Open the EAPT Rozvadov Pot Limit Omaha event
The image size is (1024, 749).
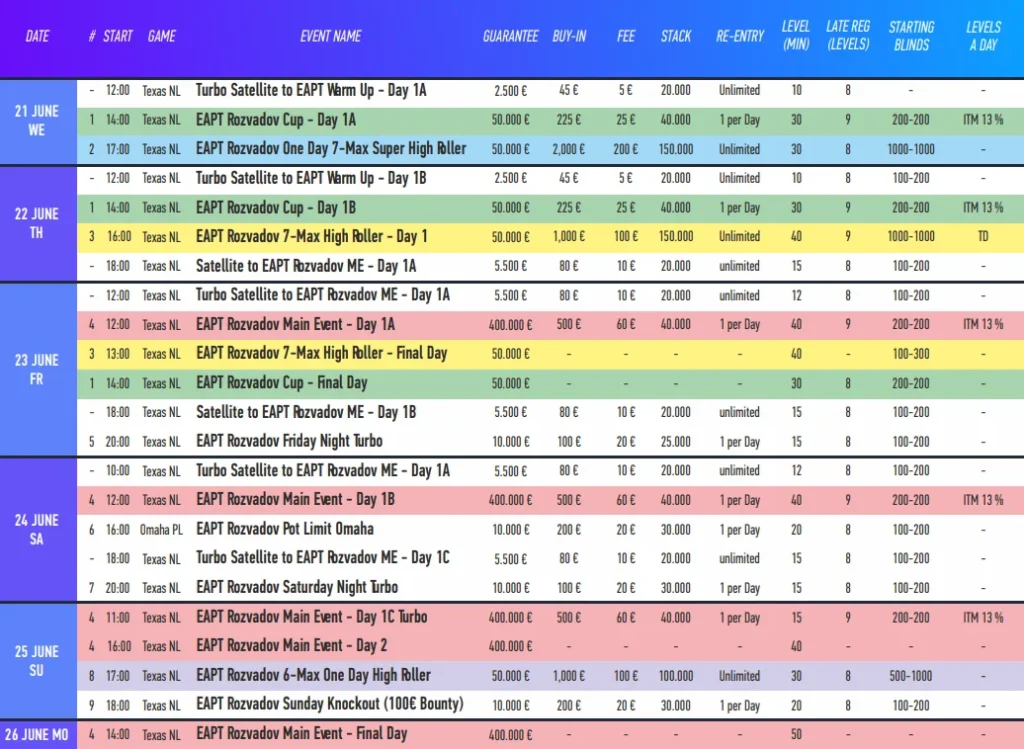285,529
